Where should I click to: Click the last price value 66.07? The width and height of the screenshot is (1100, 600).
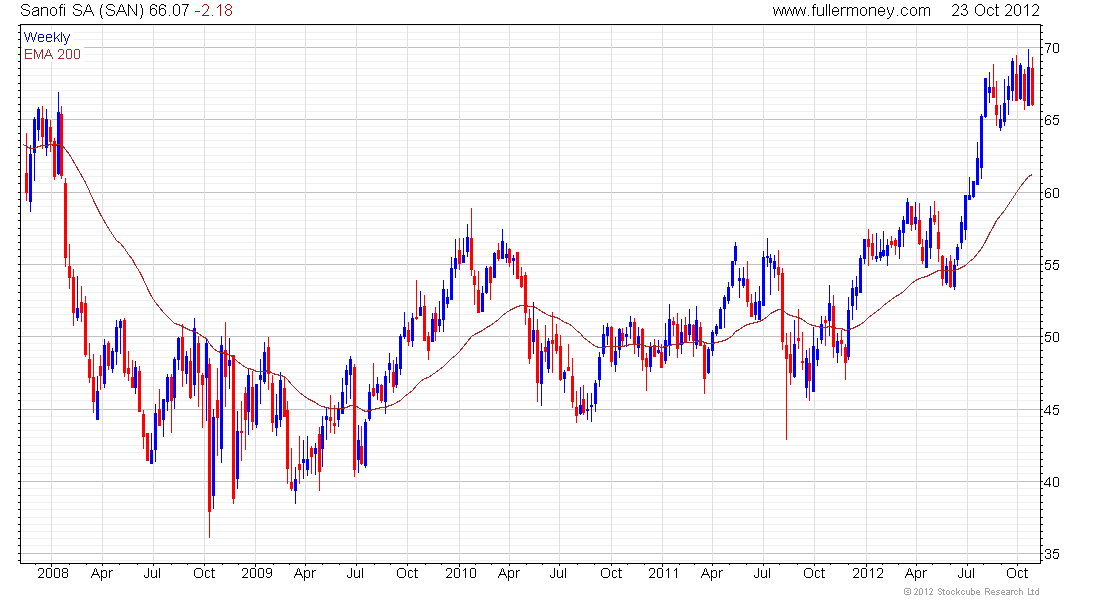click(x=169, y=11)
